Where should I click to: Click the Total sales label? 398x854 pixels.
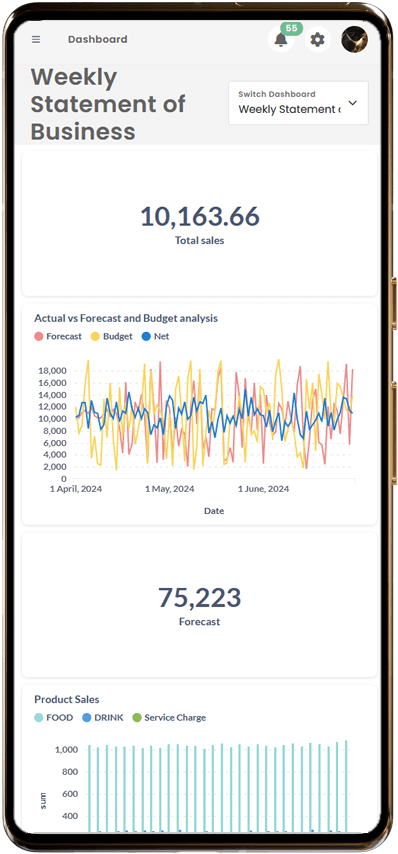(199, 240)
